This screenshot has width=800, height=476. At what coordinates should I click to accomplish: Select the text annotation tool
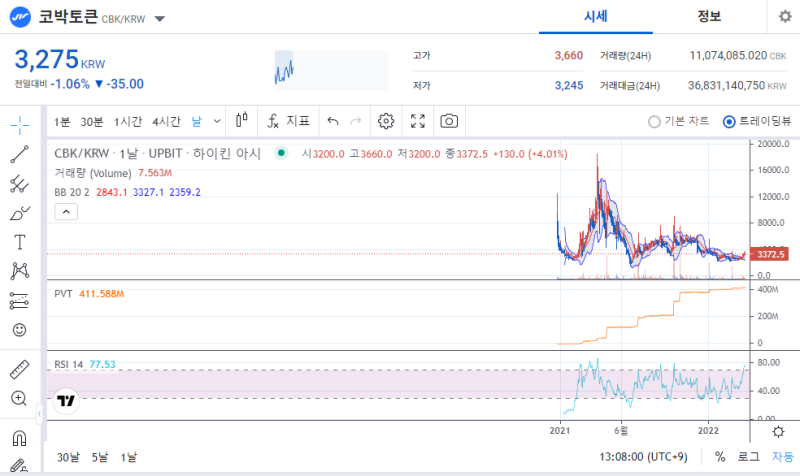pos(19,242)
